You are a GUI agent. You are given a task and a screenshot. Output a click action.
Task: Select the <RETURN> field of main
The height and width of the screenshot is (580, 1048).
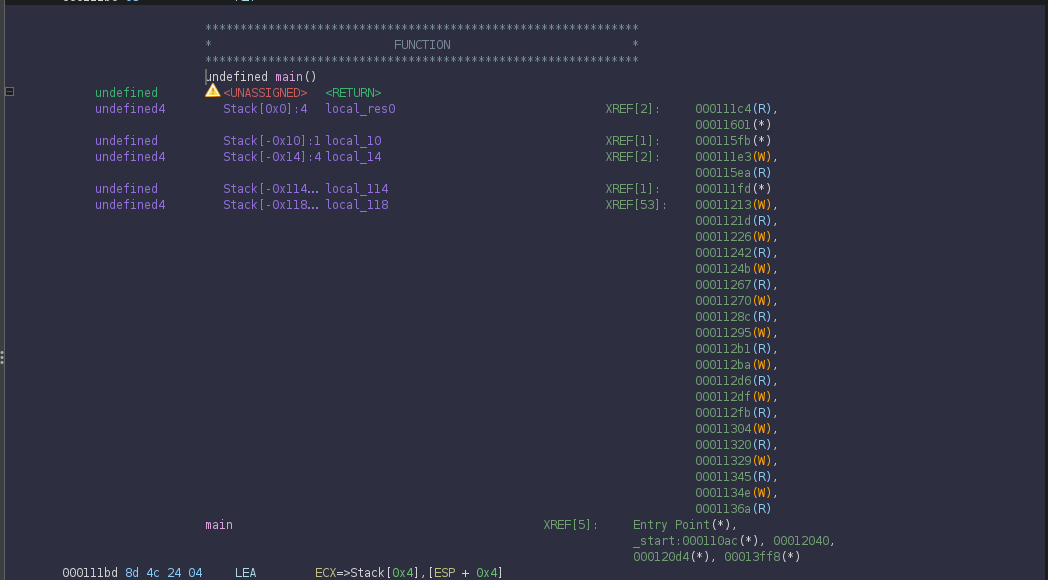click(x=353, y=93)
